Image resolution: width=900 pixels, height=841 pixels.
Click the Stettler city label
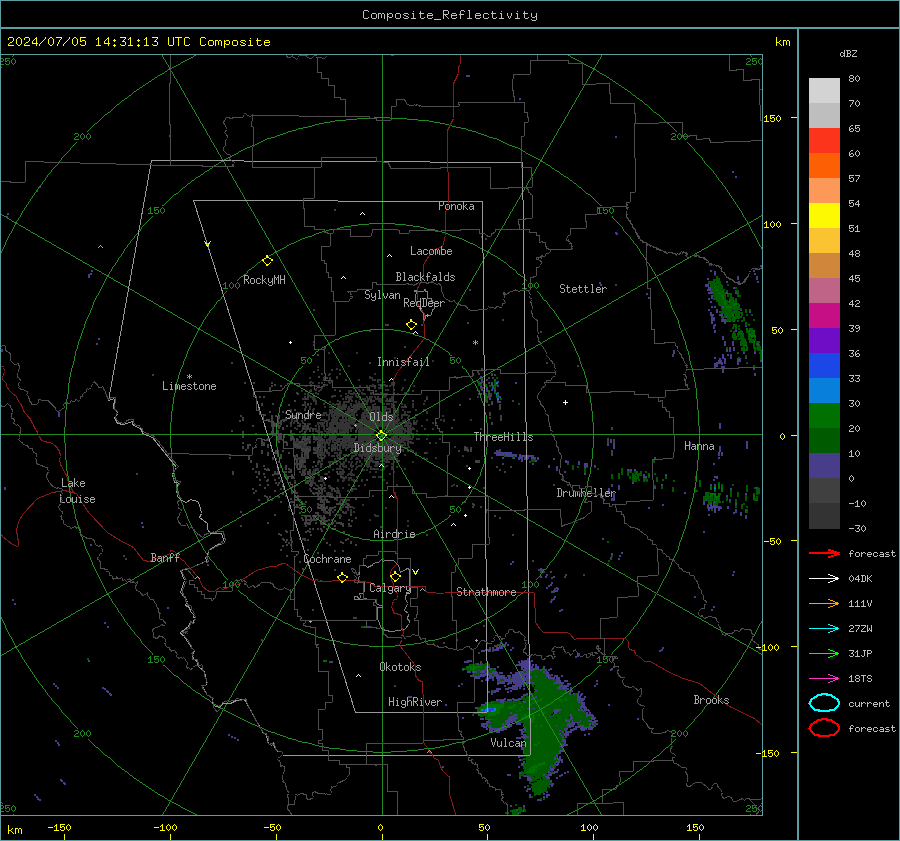[583, 289]
